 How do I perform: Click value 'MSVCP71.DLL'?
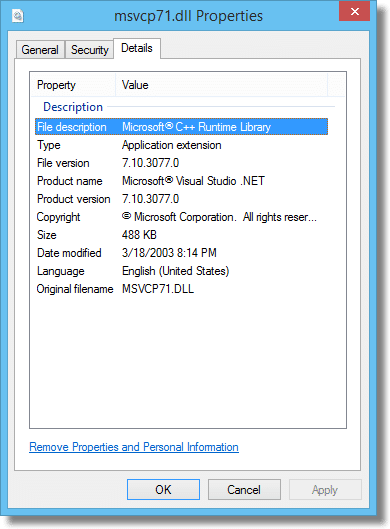click(x=158, y=289)
